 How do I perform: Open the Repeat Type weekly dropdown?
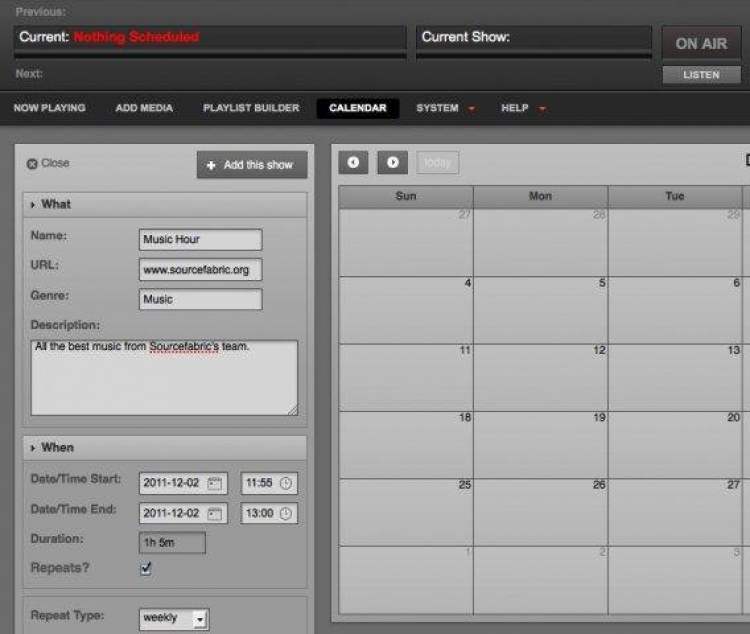[x=174, y=618]
